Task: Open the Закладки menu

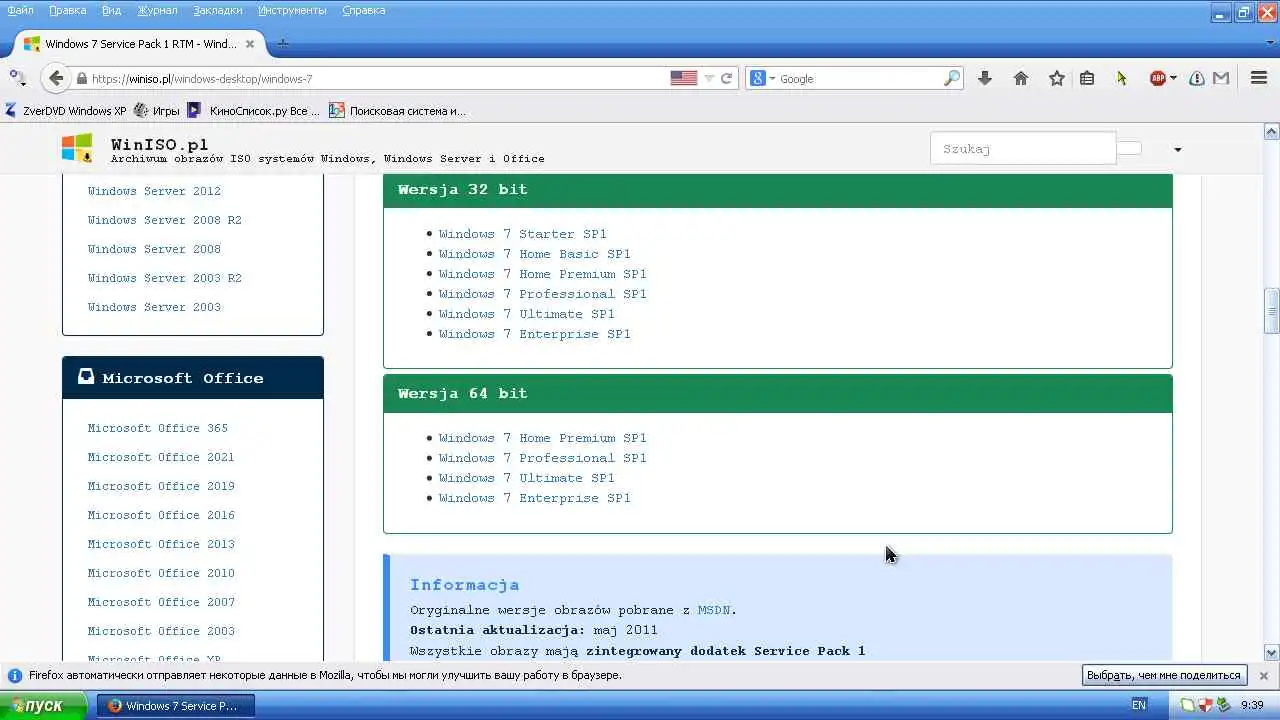Action: point(217,10)
